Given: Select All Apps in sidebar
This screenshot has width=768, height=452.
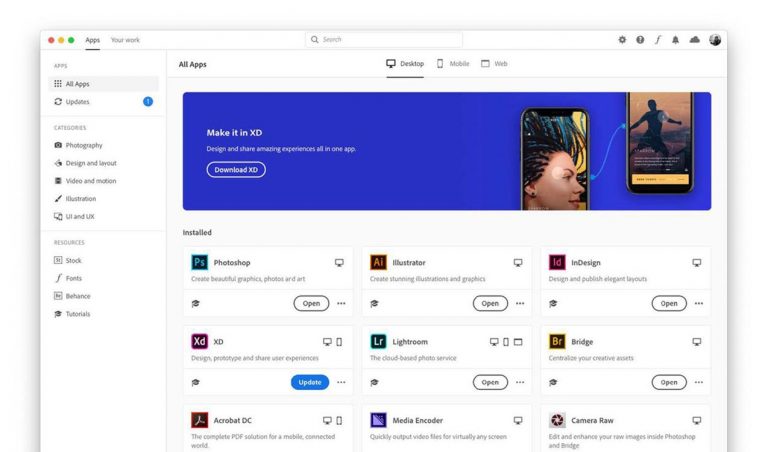Looking at the screenshot, I should (x=103, y=84).
